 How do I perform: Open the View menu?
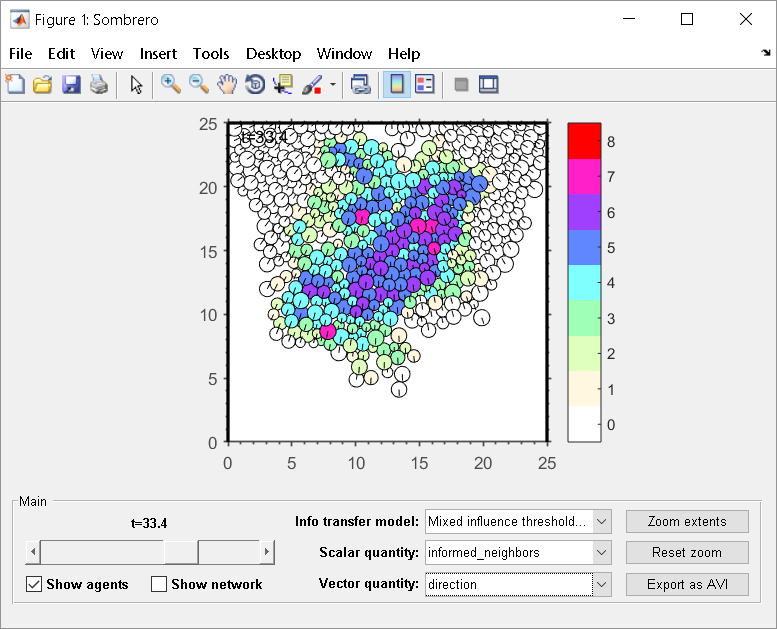tap(107, 54)
